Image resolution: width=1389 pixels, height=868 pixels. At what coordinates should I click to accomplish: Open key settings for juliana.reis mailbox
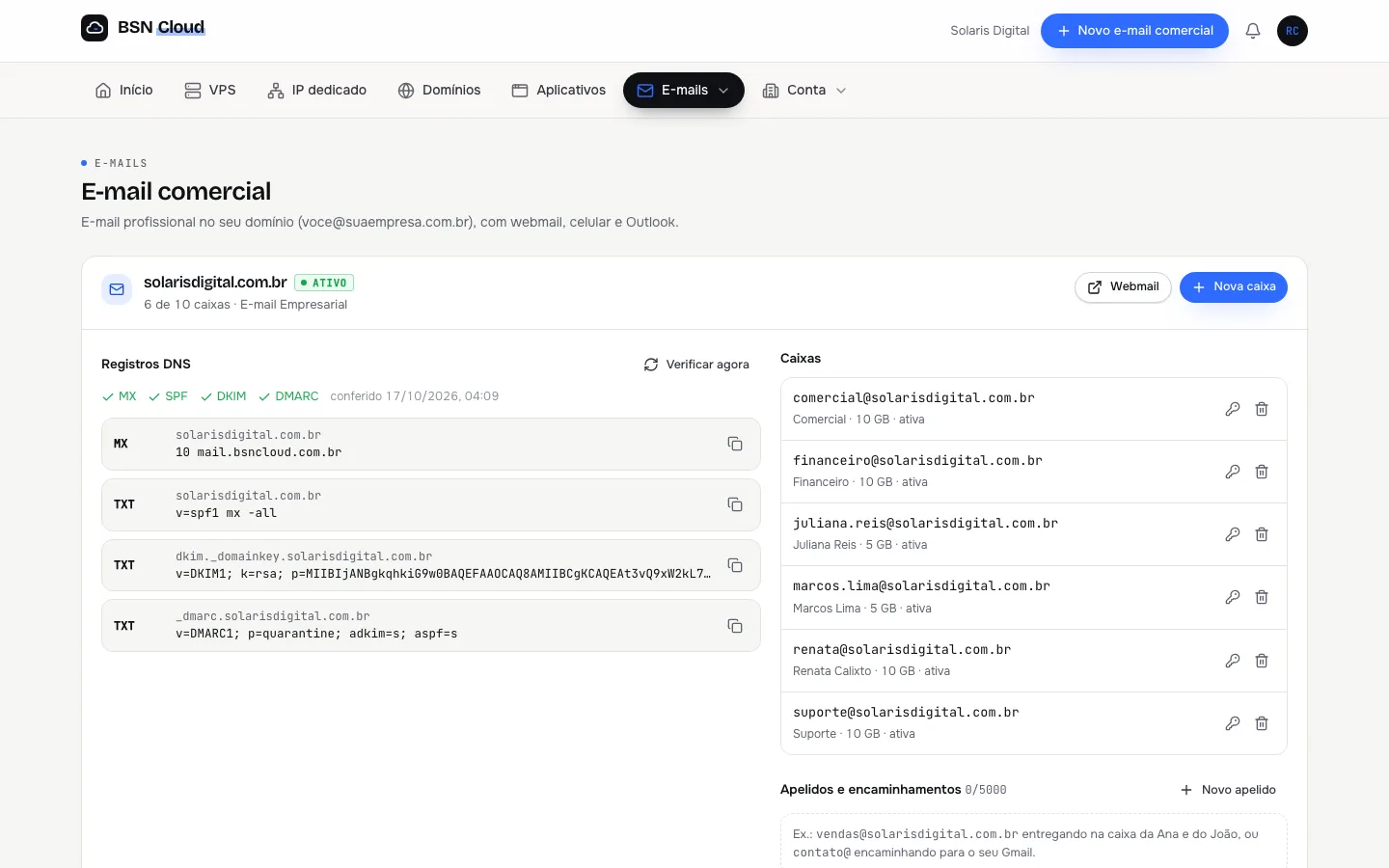coord(1233,534)
